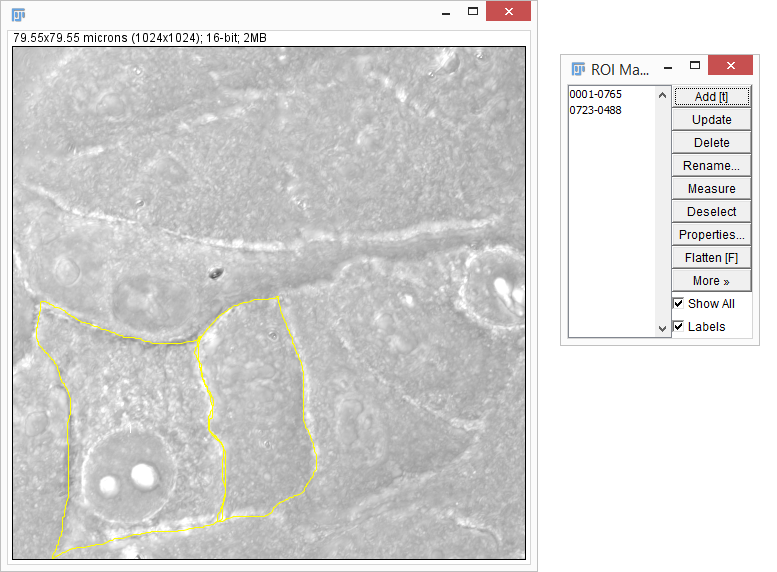
Task: Click the ImageJ icon in ROI Manager title bar
Action: coord(578,69)
